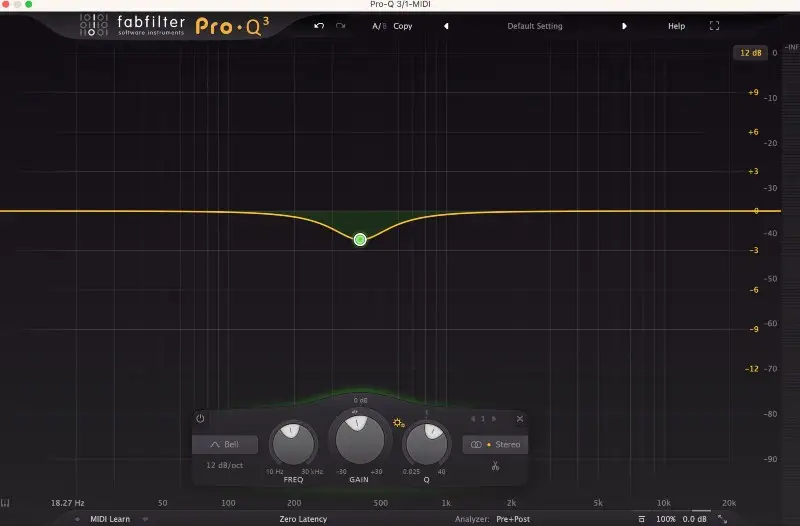
Task: Click the Undo arrow icon
Action: coord(319,26)
